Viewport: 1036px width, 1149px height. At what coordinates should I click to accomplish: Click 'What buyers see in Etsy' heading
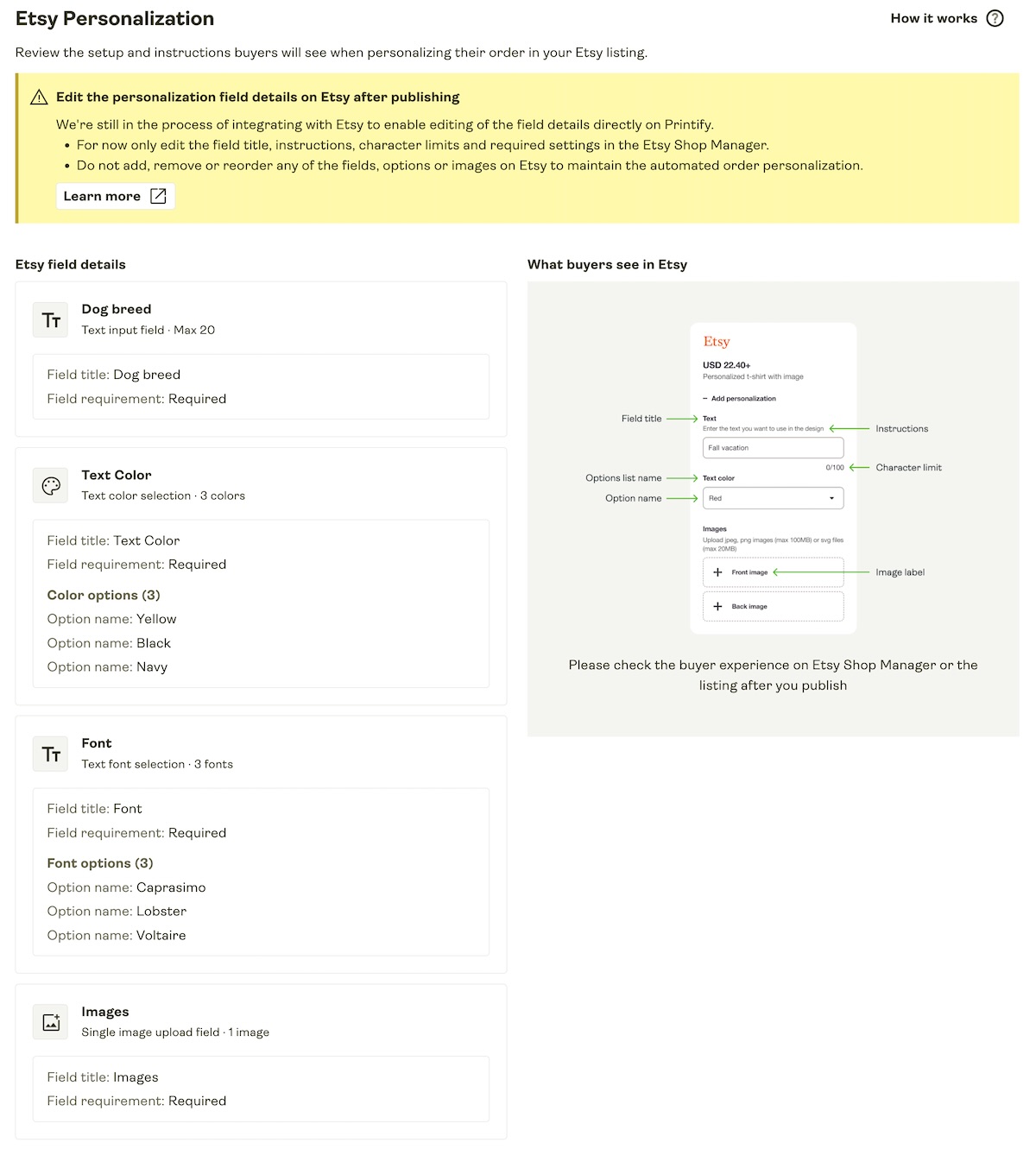[608, 264]
